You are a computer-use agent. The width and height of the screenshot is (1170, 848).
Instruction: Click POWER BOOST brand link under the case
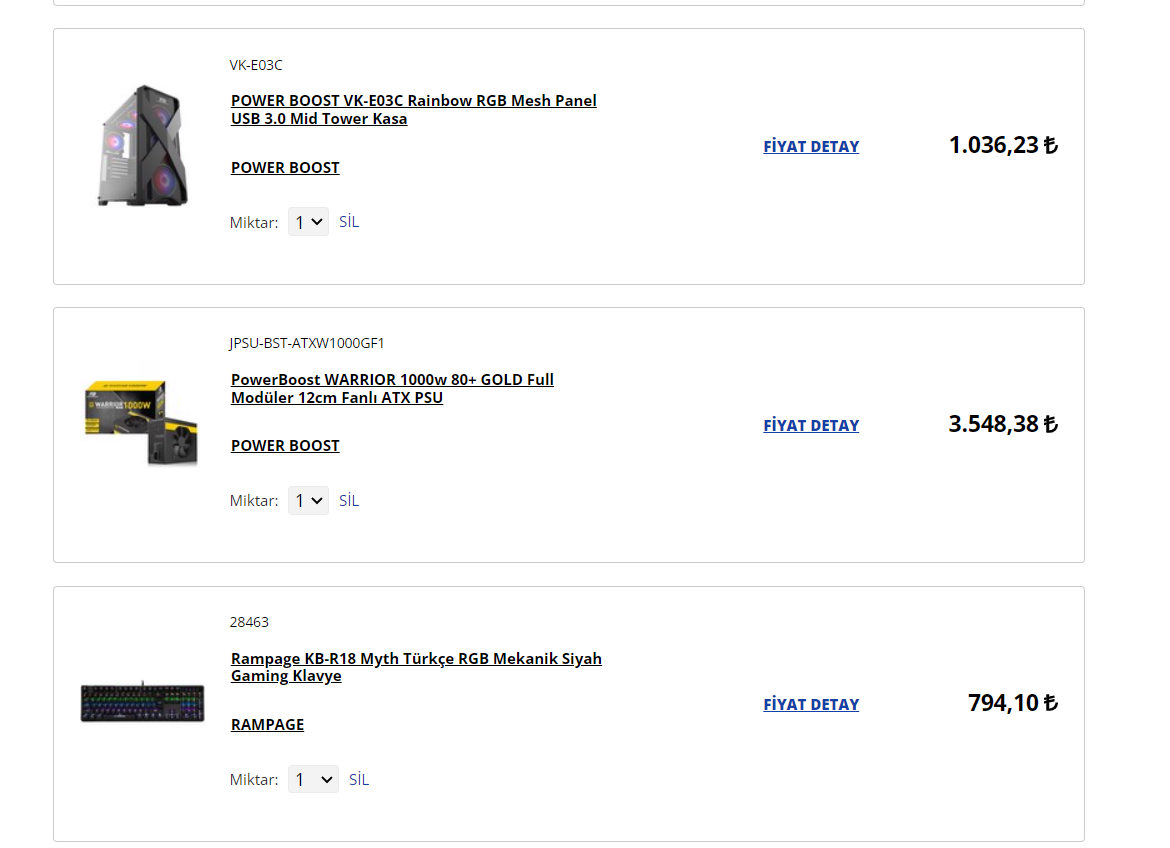coord(285,167)
